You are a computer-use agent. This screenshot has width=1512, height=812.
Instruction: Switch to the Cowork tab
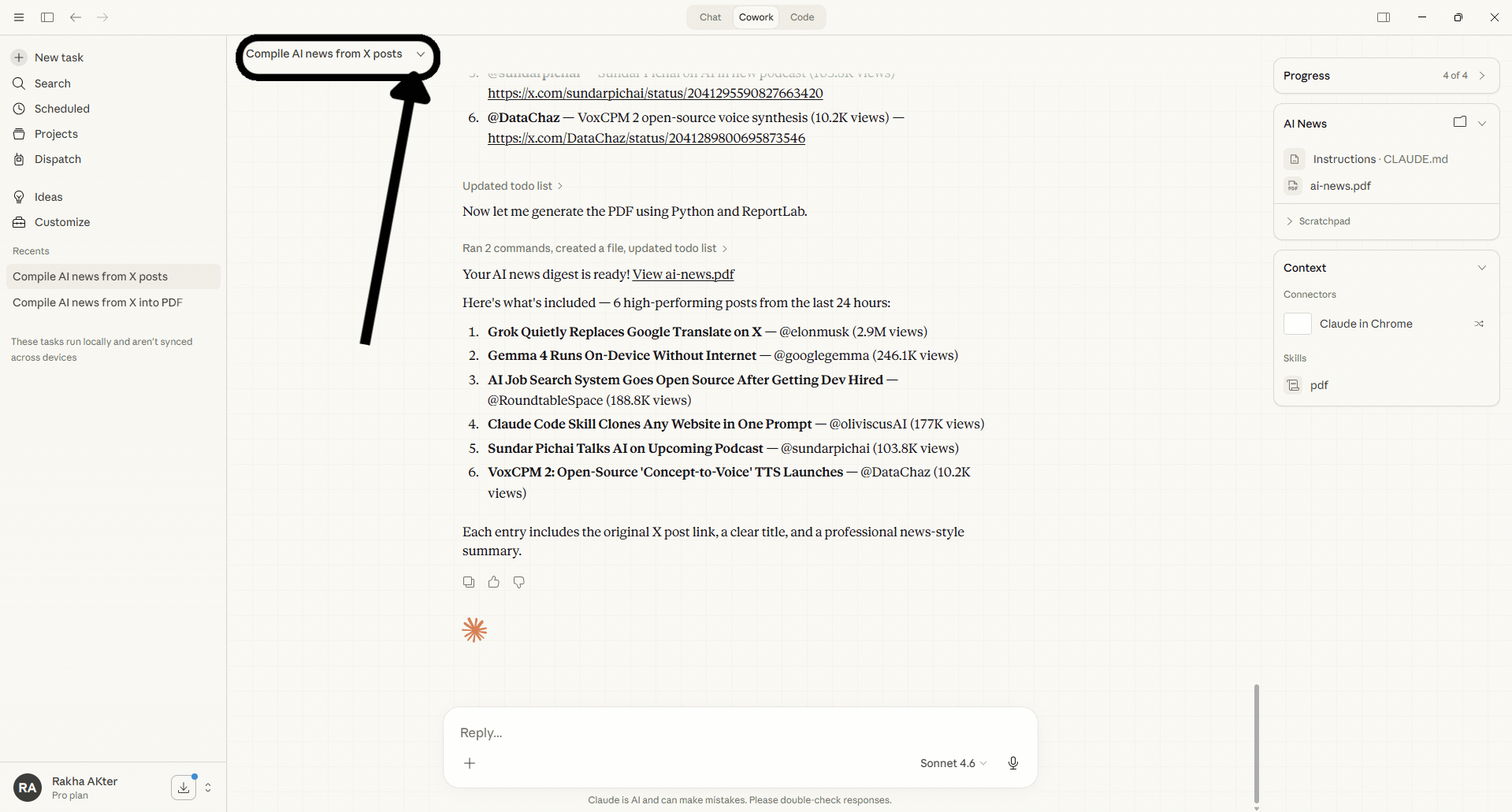[756, 17]
